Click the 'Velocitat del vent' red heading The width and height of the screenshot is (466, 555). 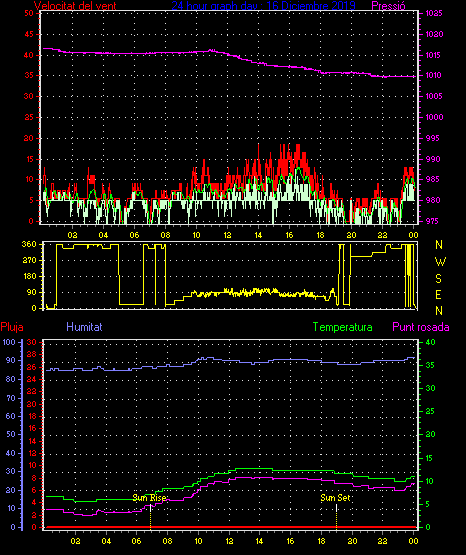[75, 6]
